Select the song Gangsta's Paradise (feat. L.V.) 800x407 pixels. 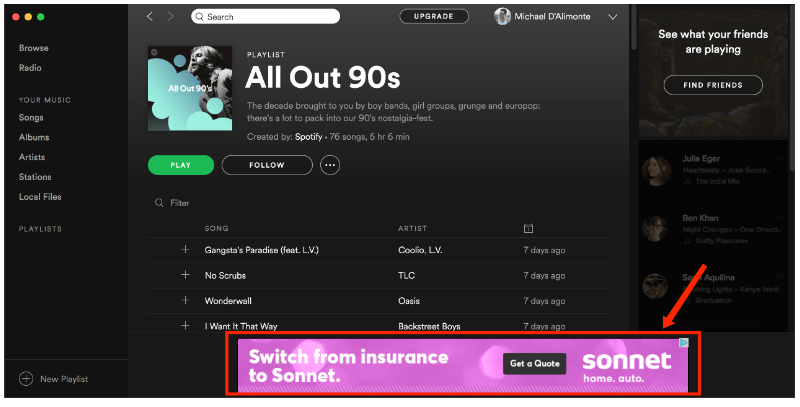[x=262, y=250]
